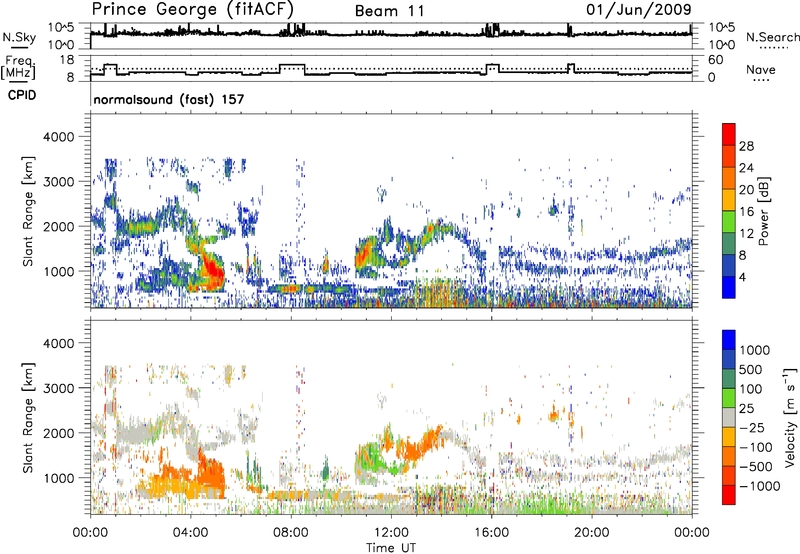The height and width of the screenshot is (554, 800).
Task: Click the strong red echo near 05:00 in power panel
Action: pos(211,271)
